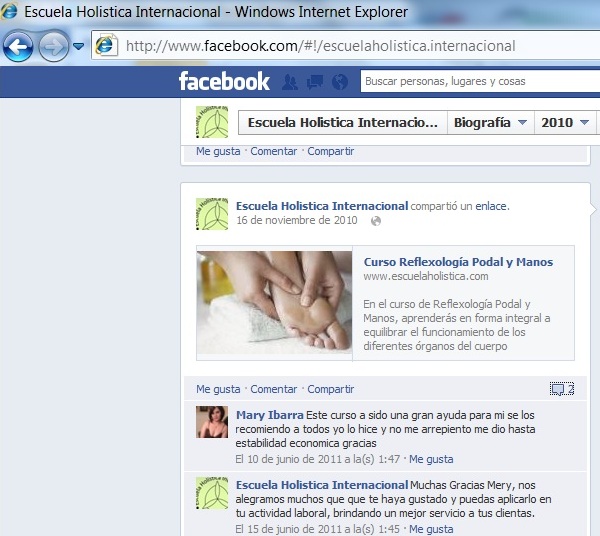The width and height of the screenshot is (600, 536).
Task: Click the 10 de junio de 2011 comment timestamp
Action: tap(318, 459)
